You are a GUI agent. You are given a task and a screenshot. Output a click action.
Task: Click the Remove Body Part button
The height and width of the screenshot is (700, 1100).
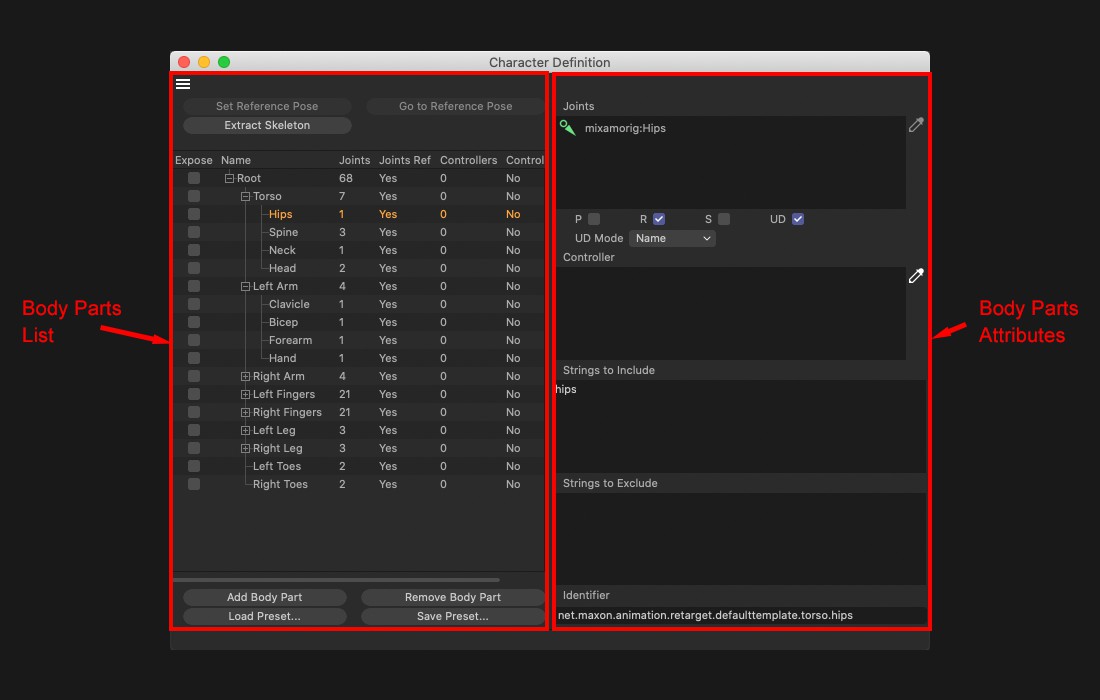point(452,597)
